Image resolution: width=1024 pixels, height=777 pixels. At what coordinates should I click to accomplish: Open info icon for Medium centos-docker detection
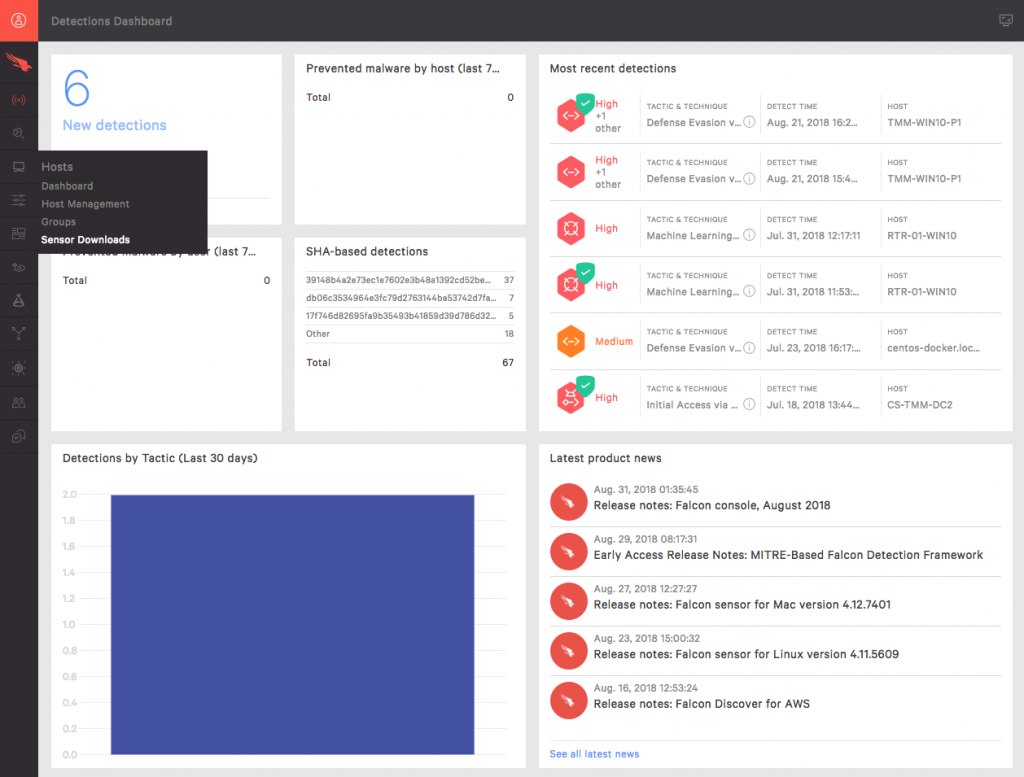click(x=750, y=348)
